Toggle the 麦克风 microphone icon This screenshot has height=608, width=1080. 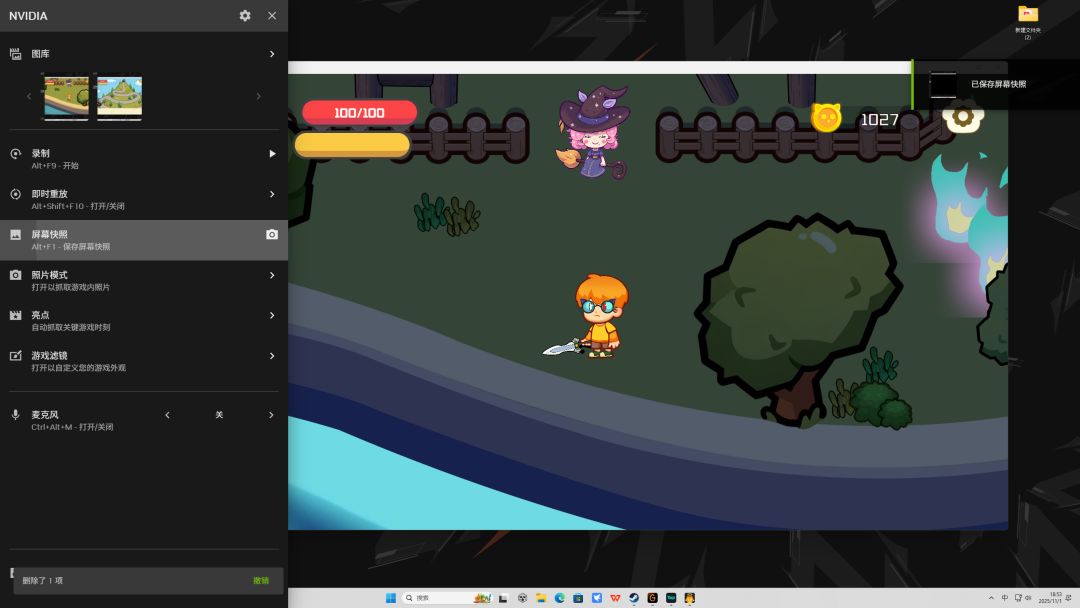[x=15, y=415]
